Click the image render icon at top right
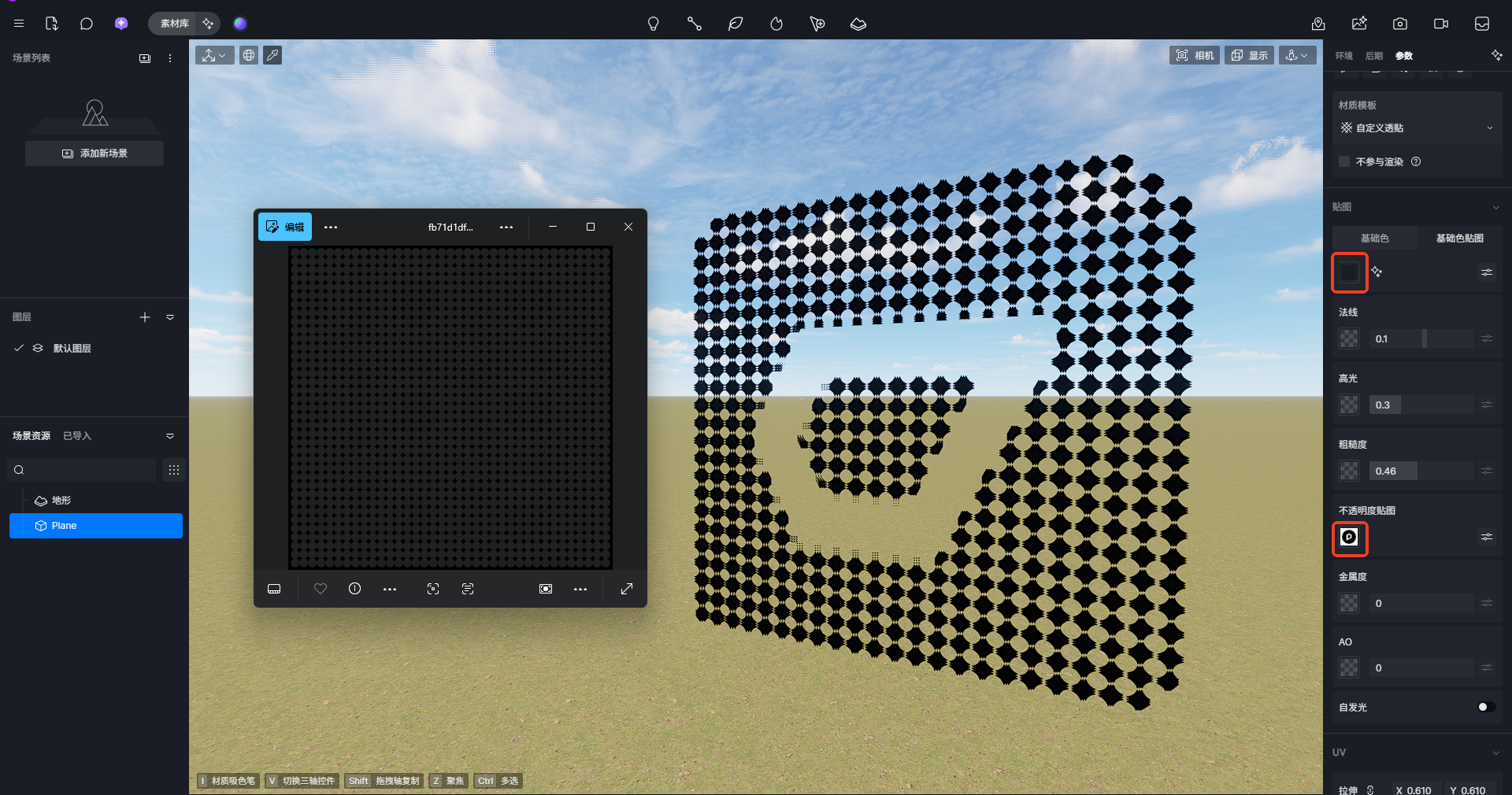1512x795 pixels. (1359, 24)
